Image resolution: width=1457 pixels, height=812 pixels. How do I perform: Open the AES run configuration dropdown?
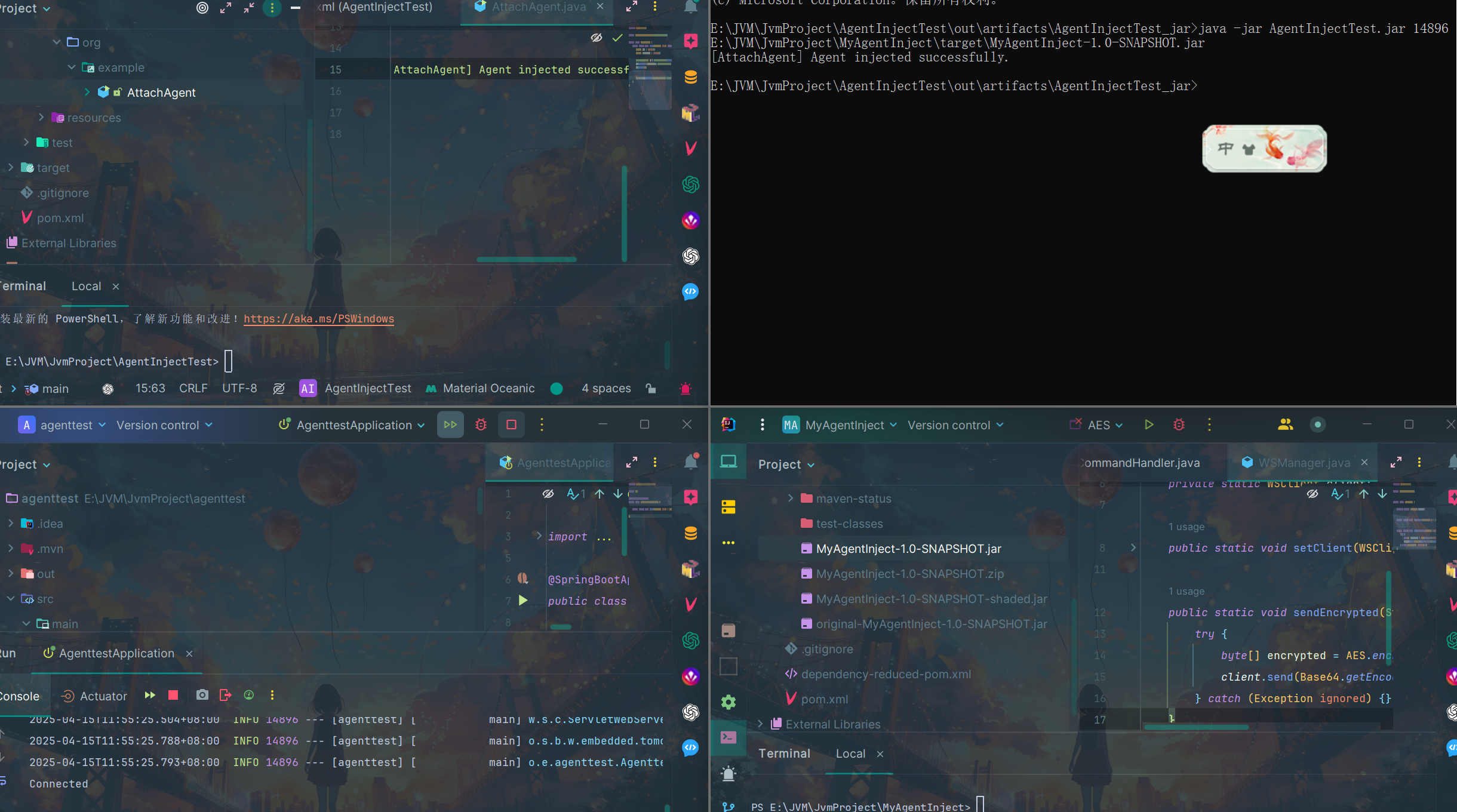(x=1098, y=425)
